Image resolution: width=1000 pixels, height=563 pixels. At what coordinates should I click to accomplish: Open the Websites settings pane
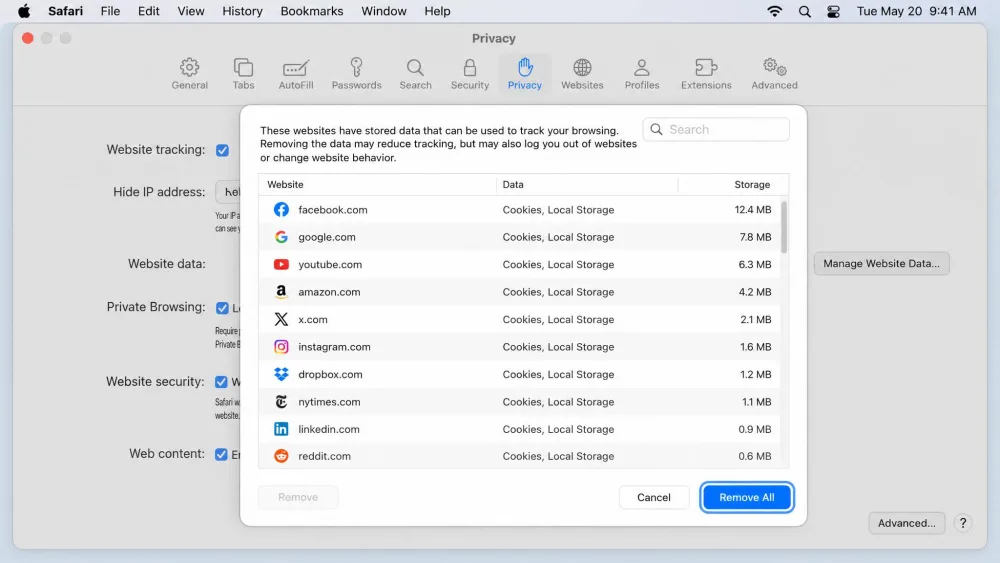point(582,74)
